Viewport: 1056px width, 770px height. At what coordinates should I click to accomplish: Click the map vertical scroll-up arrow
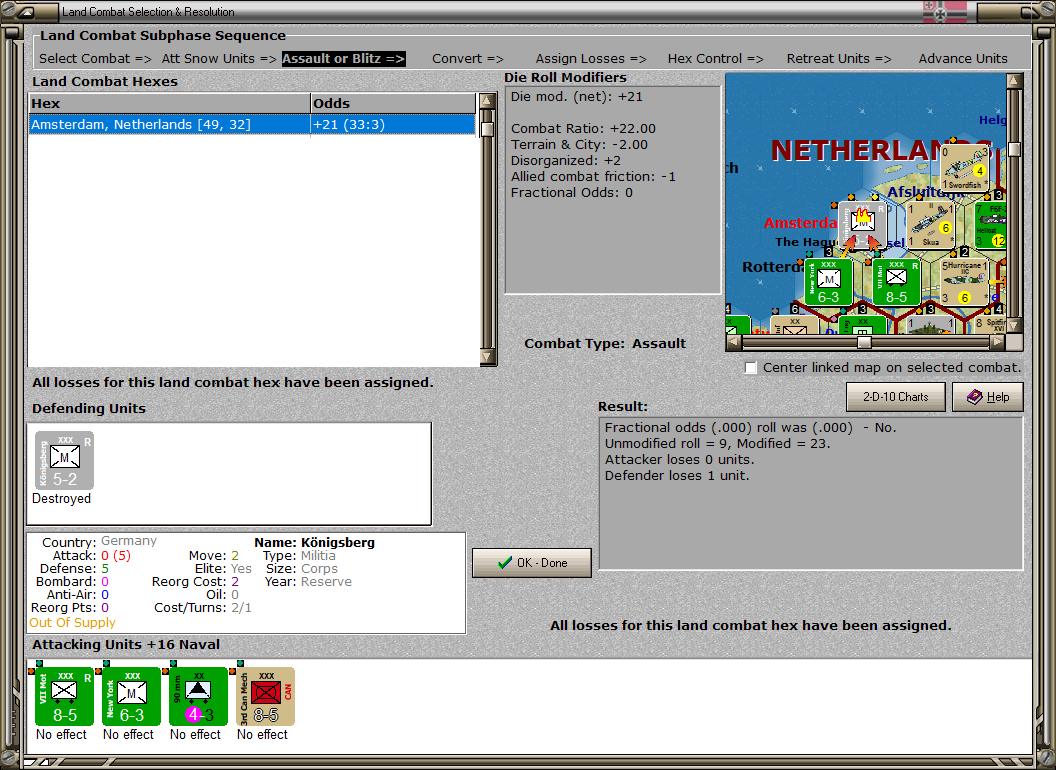(x=1014, y=82)
